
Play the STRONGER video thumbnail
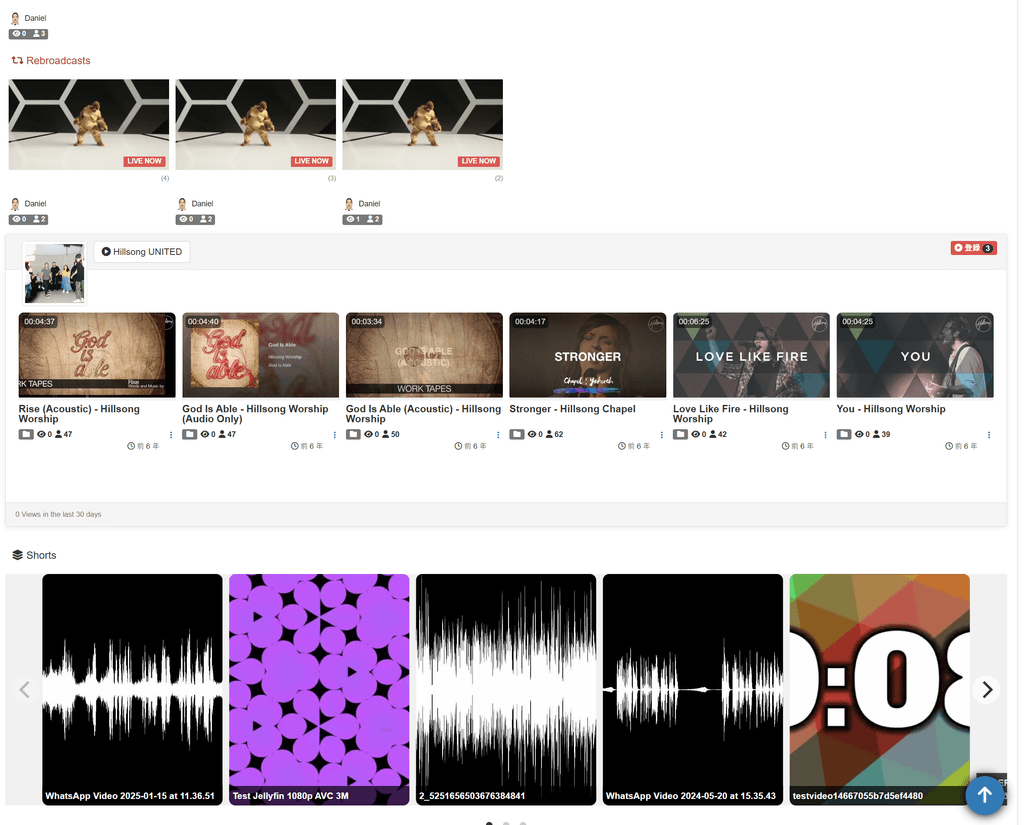pos(588,355)
